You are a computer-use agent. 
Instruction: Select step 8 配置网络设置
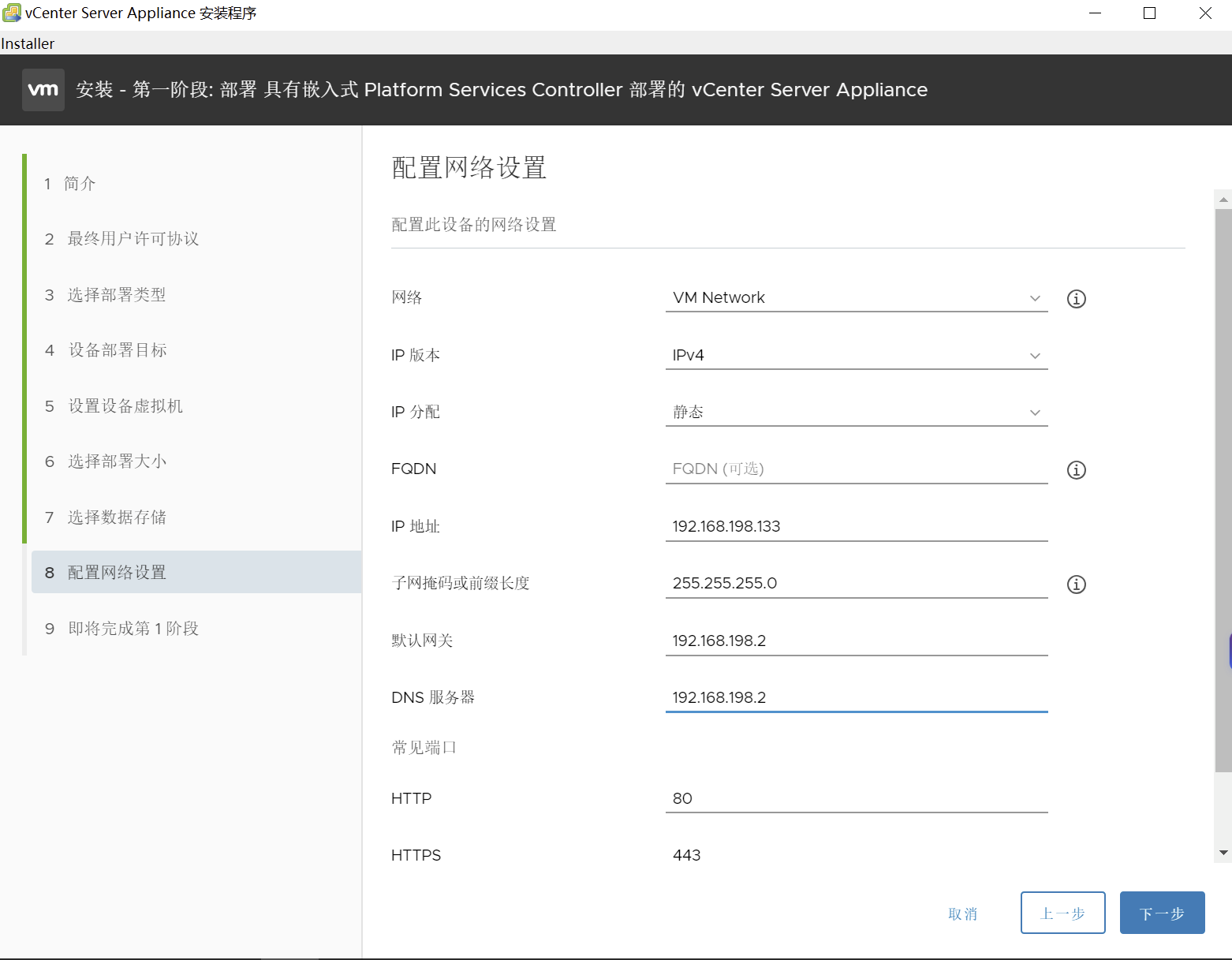pyautogui.click(x=196, y=572)
